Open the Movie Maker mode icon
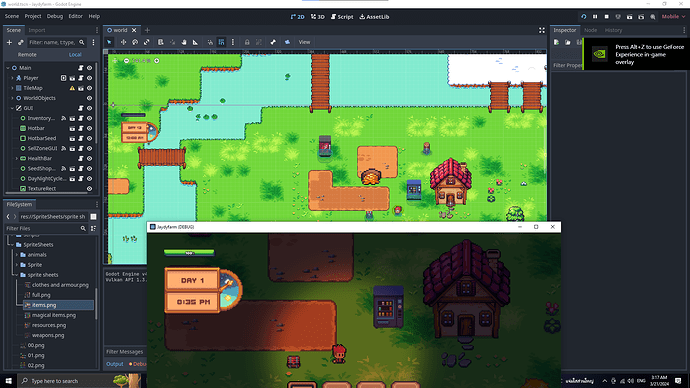 pos(653,17)
